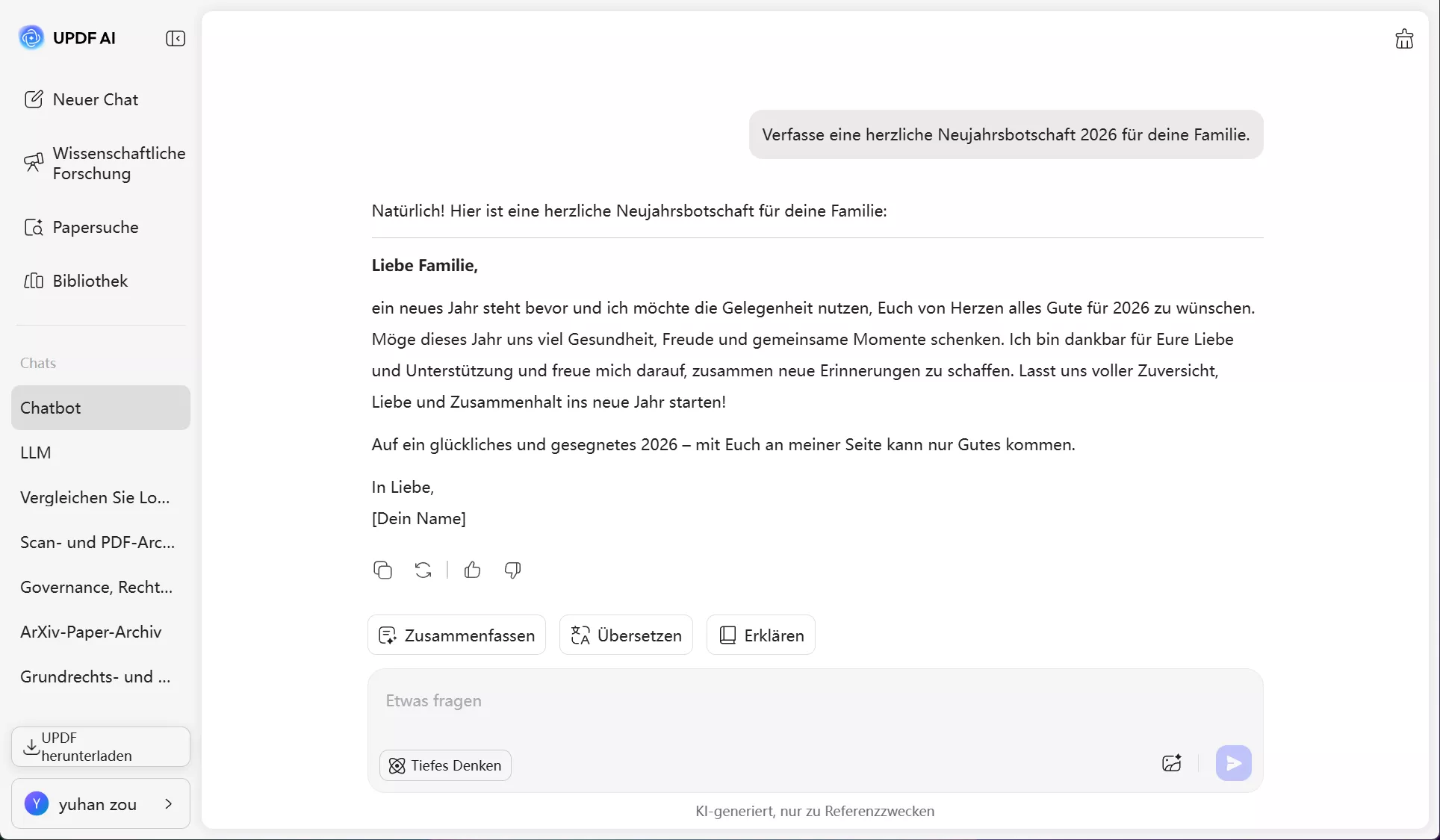Copy the Neujahrsbotschaft response
The height and width of the screenshot is (840, 1440).
(x=382, y=570)
